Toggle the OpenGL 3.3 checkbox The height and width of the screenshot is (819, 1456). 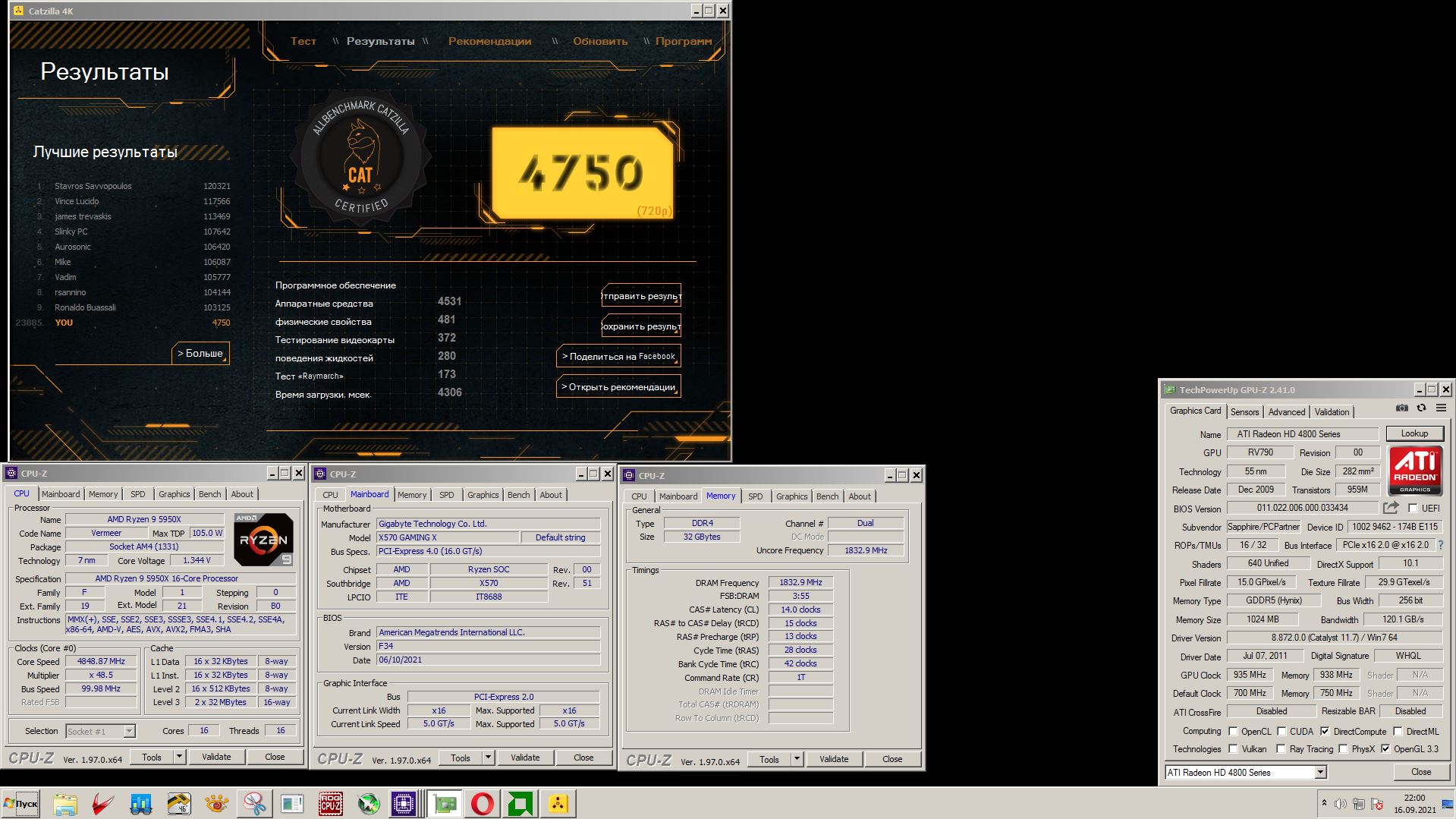pos(1385,748)
